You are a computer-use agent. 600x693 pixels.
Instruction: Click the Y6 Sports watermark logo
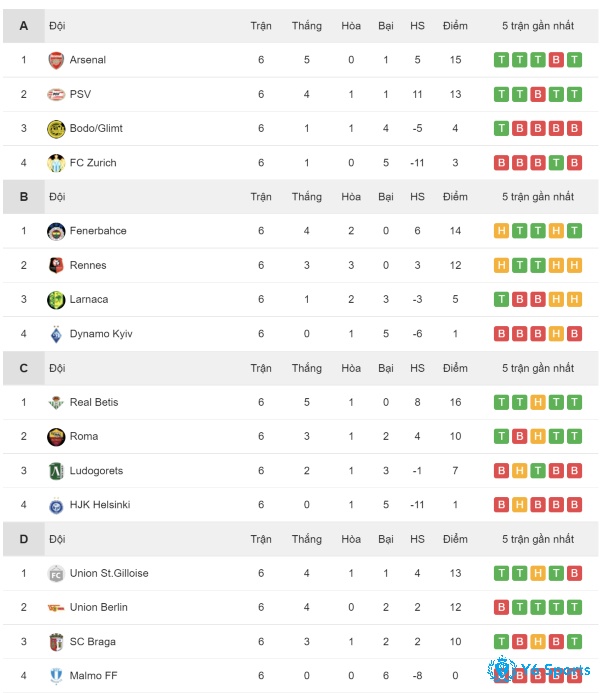coord(539,670)
